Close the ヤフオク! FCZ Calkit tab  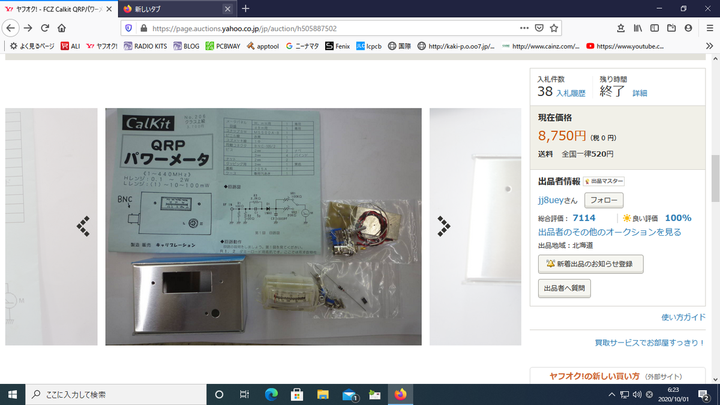coord(109,9)
